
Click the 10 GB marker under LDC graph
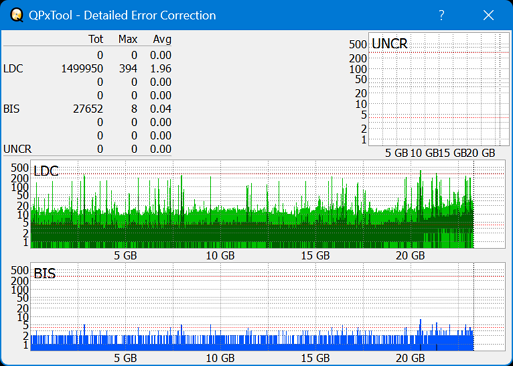pyautogui.click(x=220, y=256)
